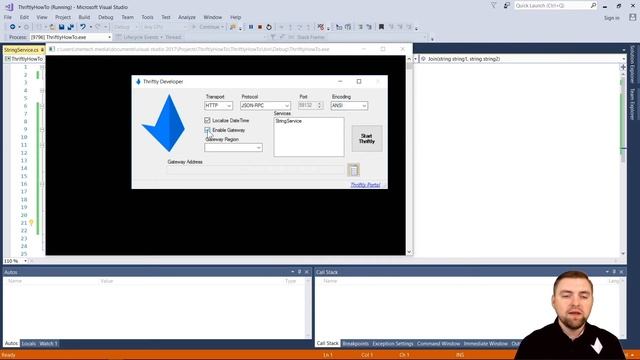Open the Thriftly Portal link

tap(365, 185)
